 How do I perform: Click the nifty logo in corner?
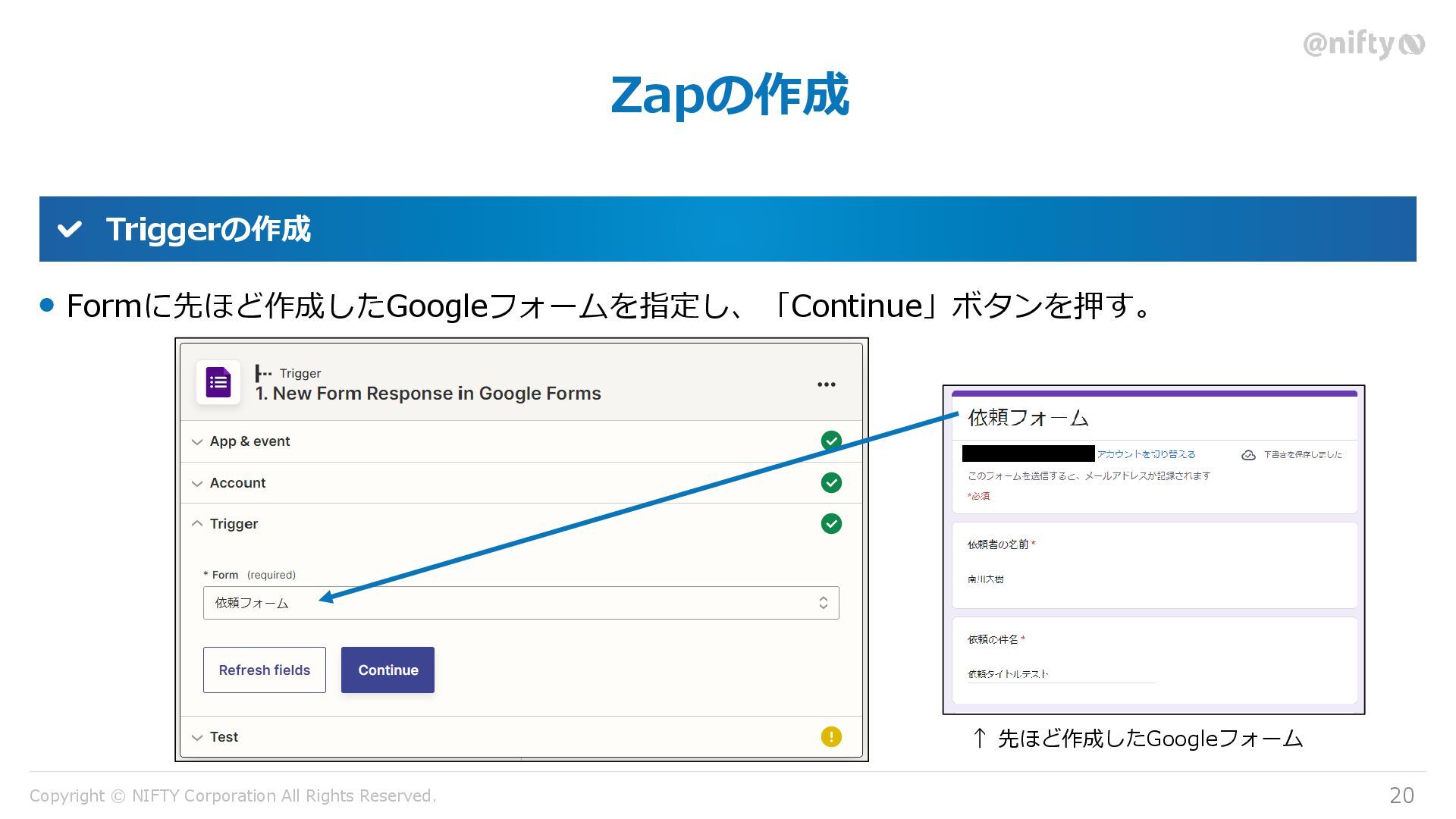pyautogui.click(x=1363, y=45)
